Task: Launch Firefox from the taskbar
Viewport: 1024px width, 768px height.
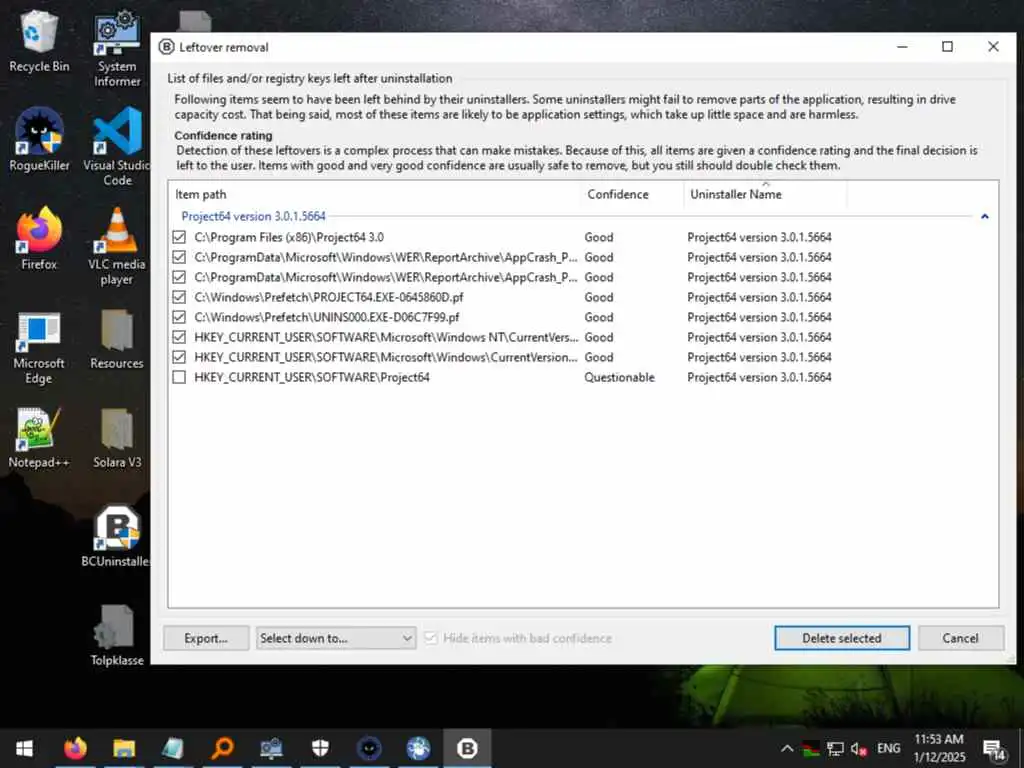Action: (x=75, y=748)
